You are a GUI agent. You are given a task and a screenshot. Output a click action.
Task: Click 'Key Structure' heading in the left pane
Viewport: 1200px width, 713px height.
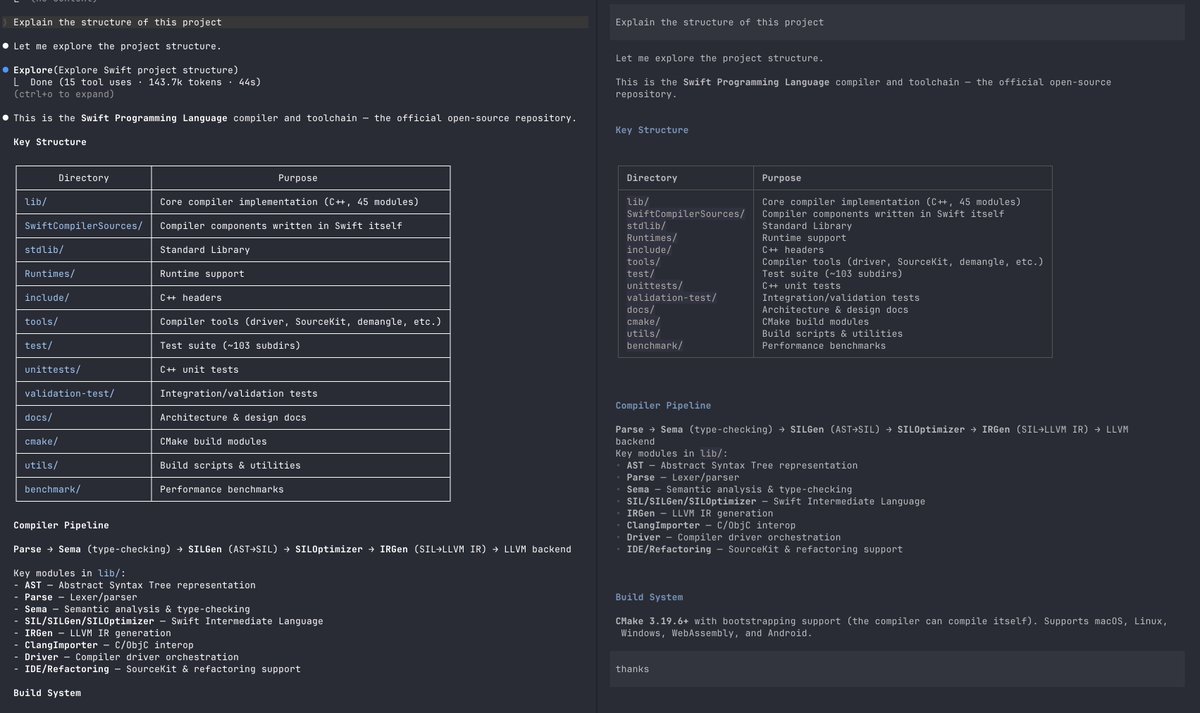click(50, 142)
